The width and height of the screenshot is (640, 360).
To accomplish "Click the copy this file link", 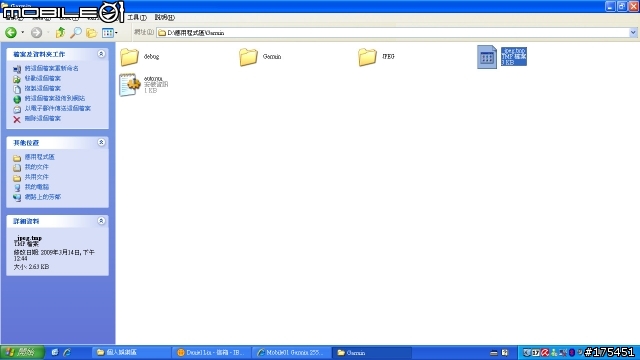I will tap(42, 88).
